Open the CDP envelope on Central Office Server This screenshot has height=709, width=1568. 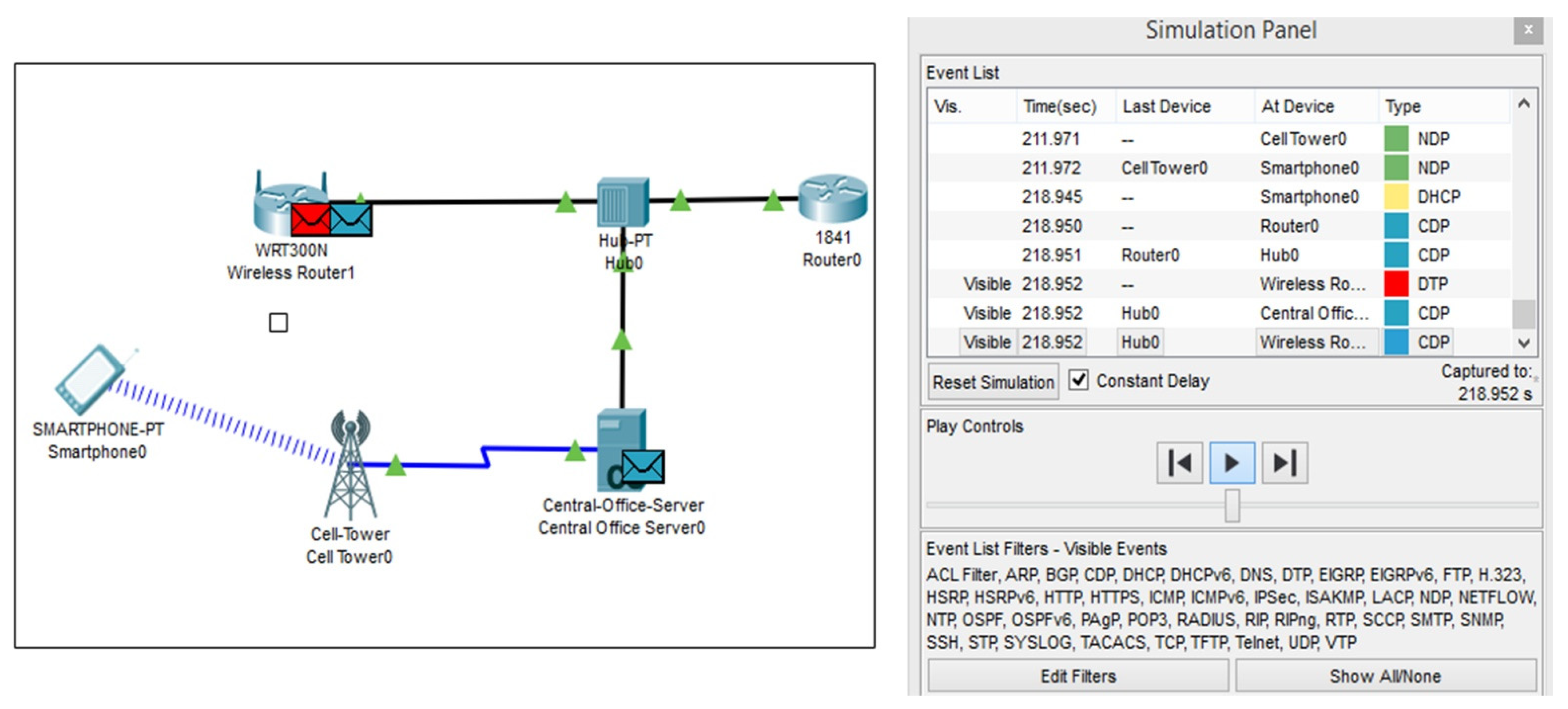pyautogui.click(x=643, y=466)
